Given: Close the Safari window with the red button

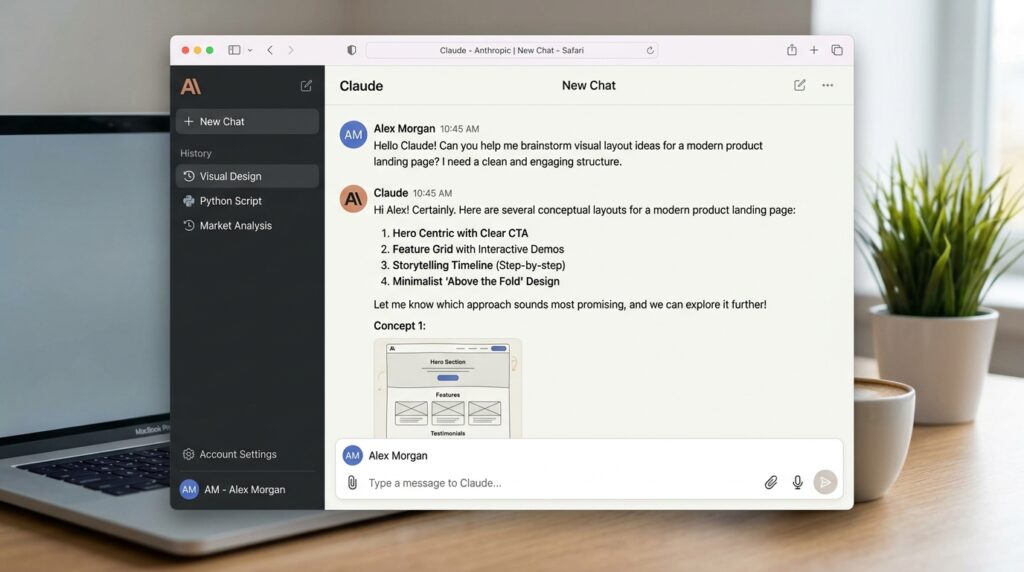Looking at the screenshot, I should click(x=185, y=50).
